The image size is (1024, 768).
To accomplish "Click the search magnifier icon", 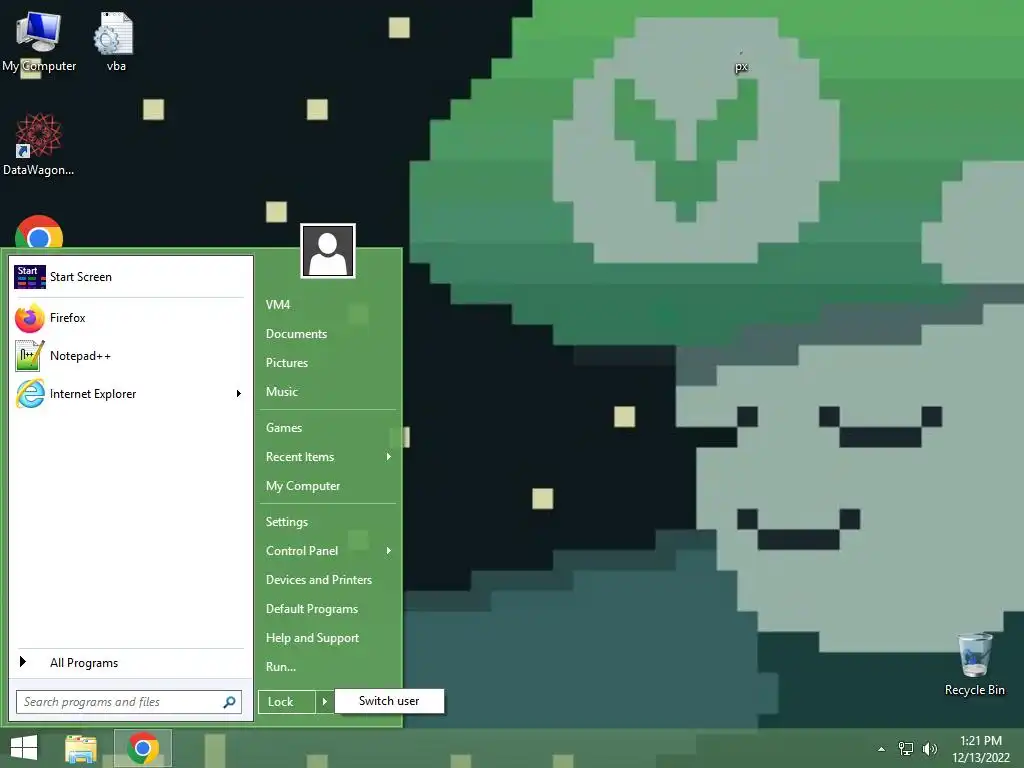I will coord(229,702).
